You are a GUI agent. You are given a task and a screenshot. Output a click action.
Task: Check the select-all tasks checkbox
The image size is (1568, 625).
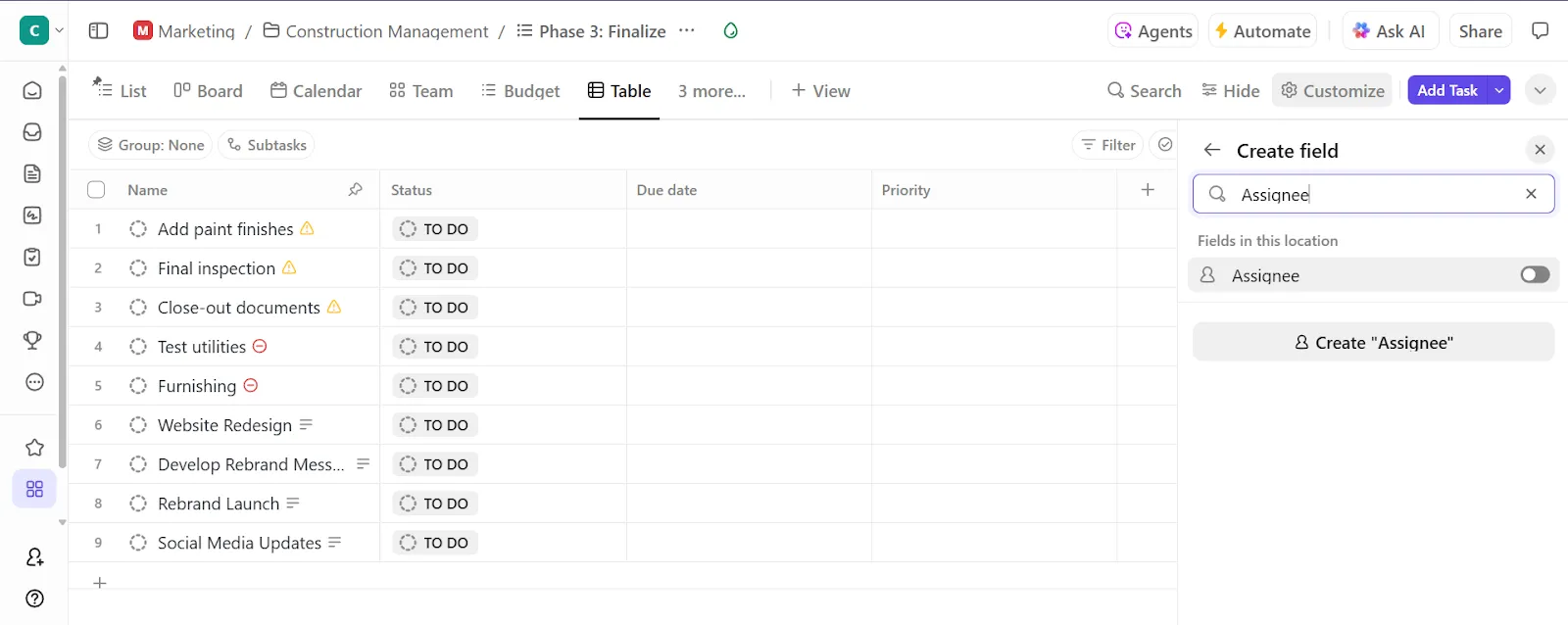96,190
